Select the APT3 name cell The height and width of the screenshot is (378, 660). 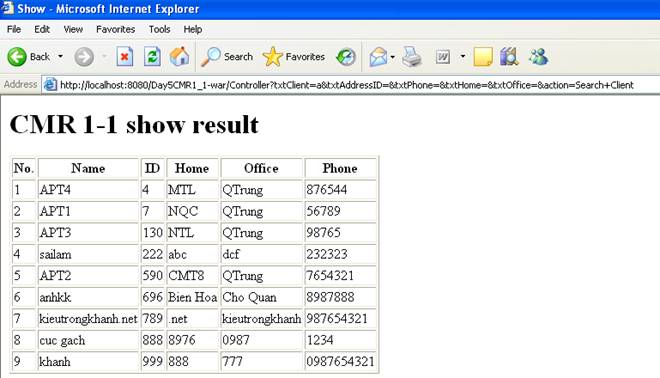[x=88, y=233]
